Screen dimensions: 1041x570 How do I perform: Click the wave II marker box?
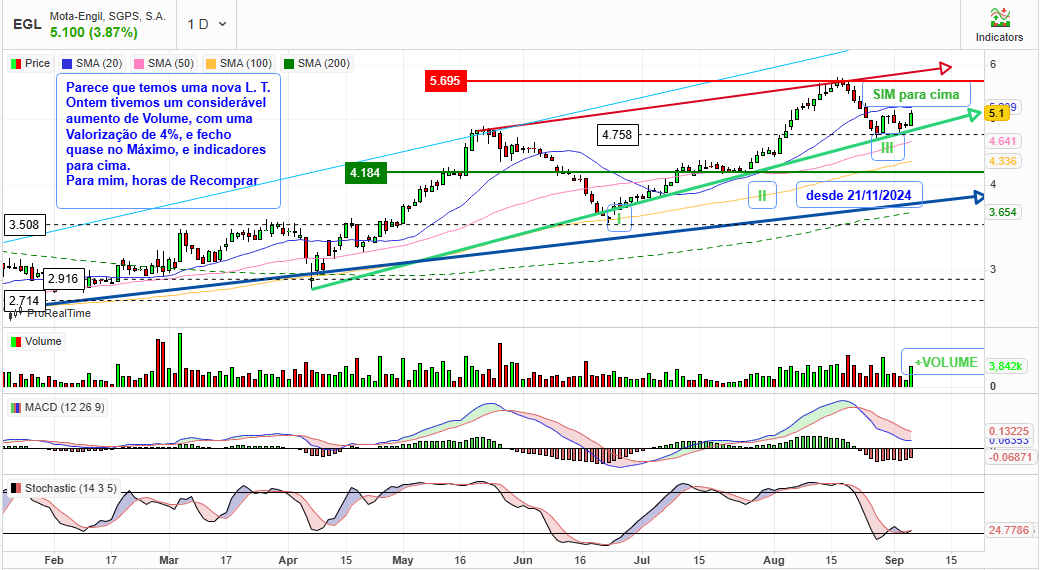[x=762, y=196]
